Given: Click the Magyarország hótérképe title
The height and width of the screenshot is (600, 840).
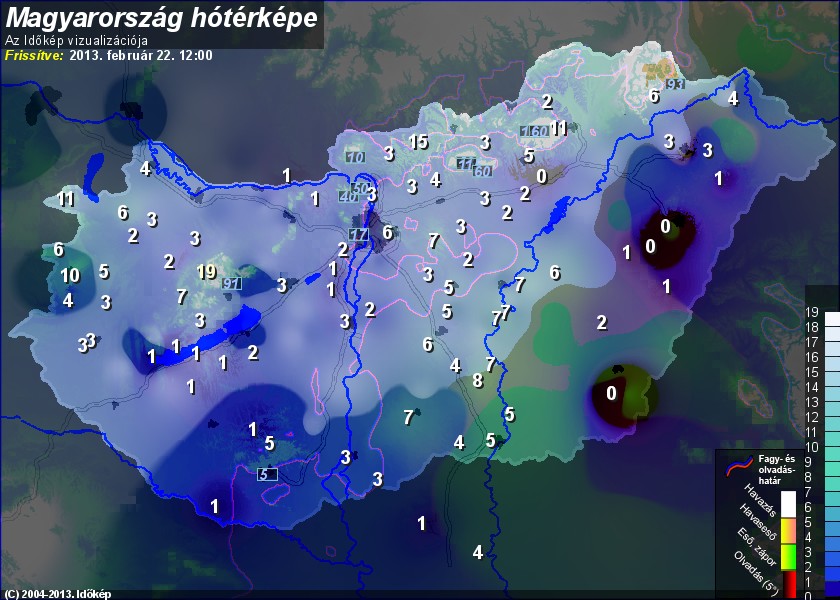Looking at the screenshot, I should (x=162, y=17).
